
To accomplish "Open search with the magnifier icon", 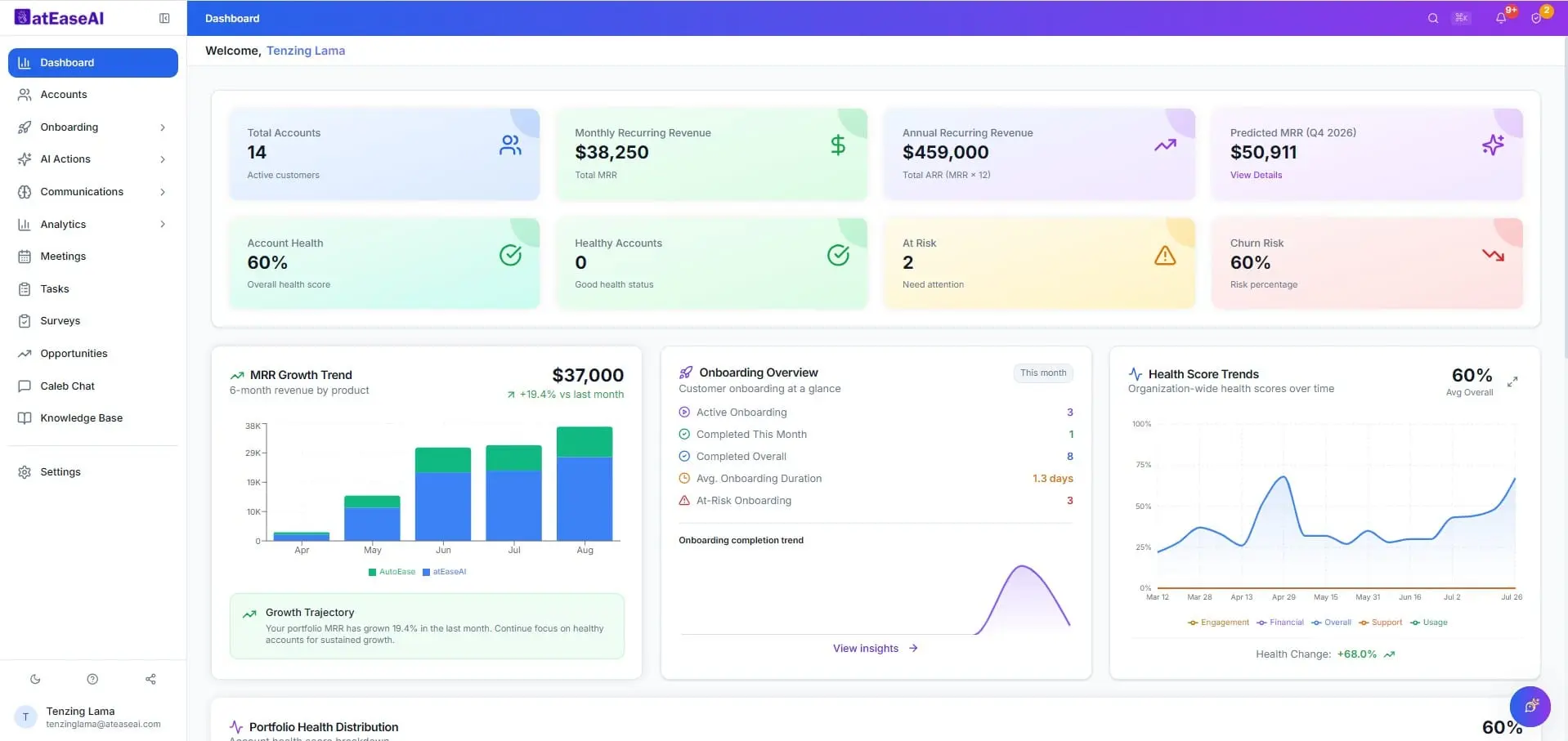I will coord(1433,18).
